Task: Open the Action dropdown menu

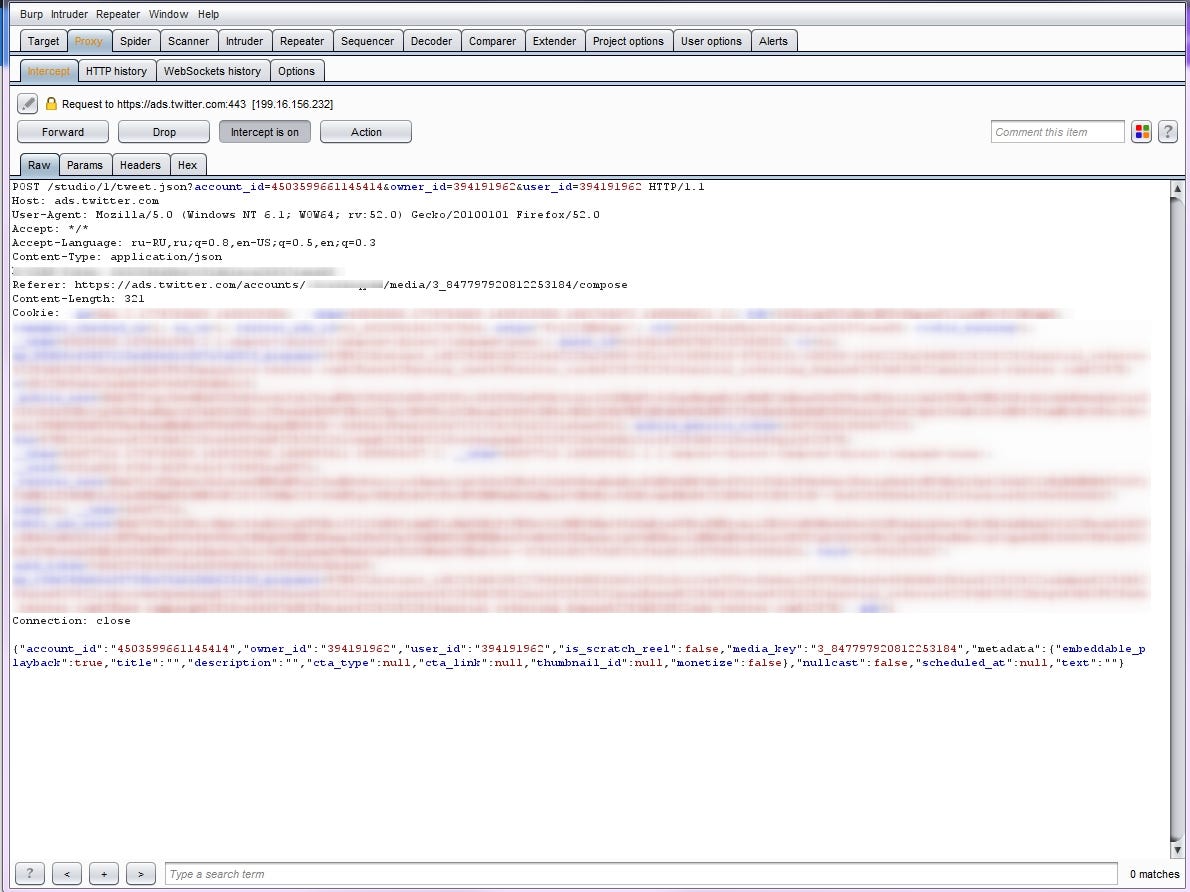Action: pos(366,131)
